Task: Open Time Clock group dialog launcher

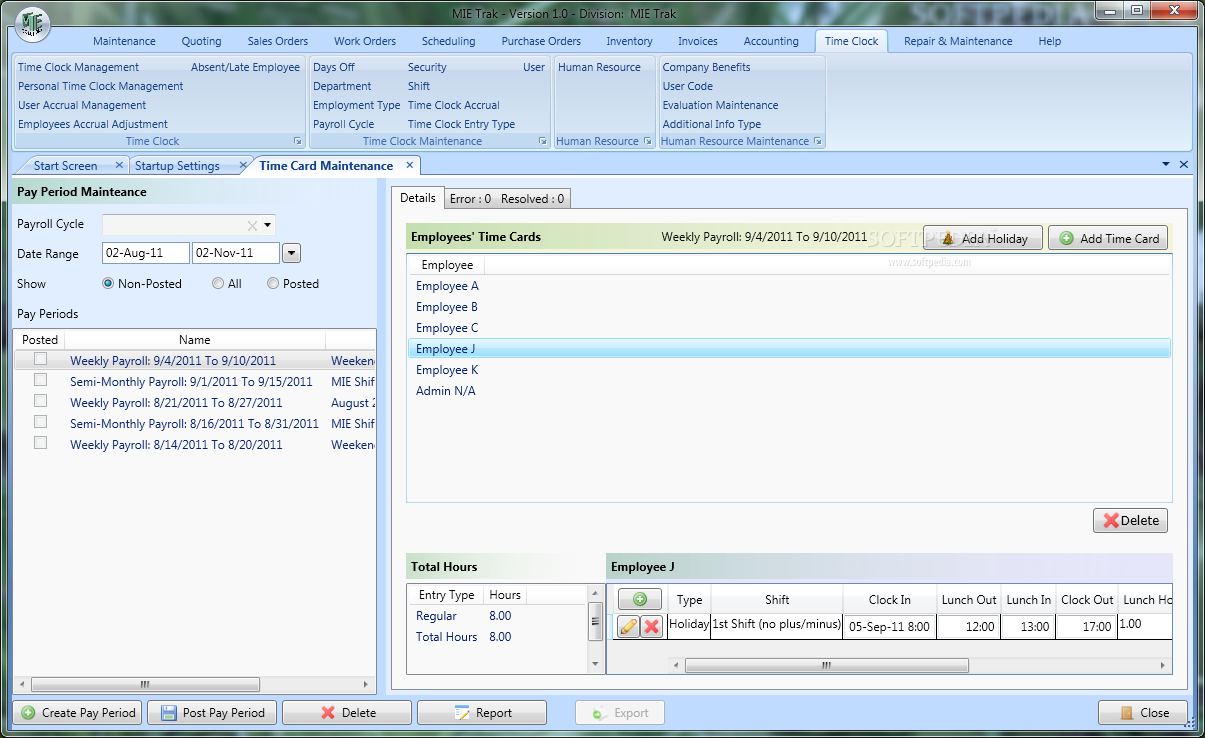Action: [x=297, y=142]
